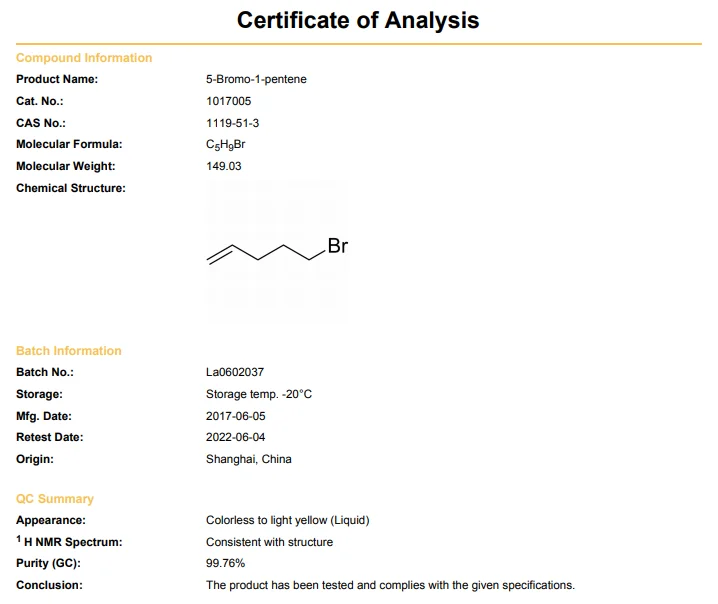Screen dimensions: 718x604
Task: Click the QC Summary section heading
Action: click(x=55, y=499)
